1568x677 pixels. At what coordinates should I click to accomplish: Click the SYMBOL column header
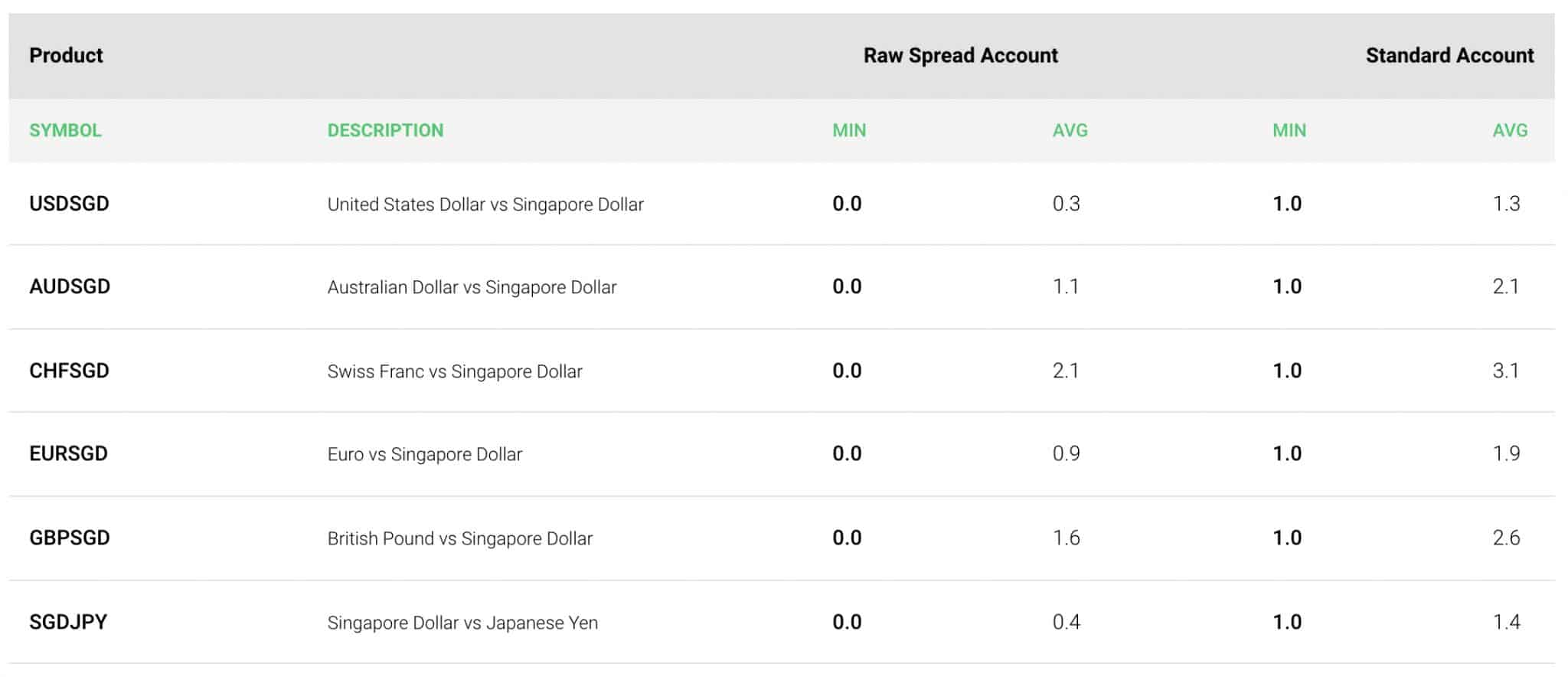65,130
